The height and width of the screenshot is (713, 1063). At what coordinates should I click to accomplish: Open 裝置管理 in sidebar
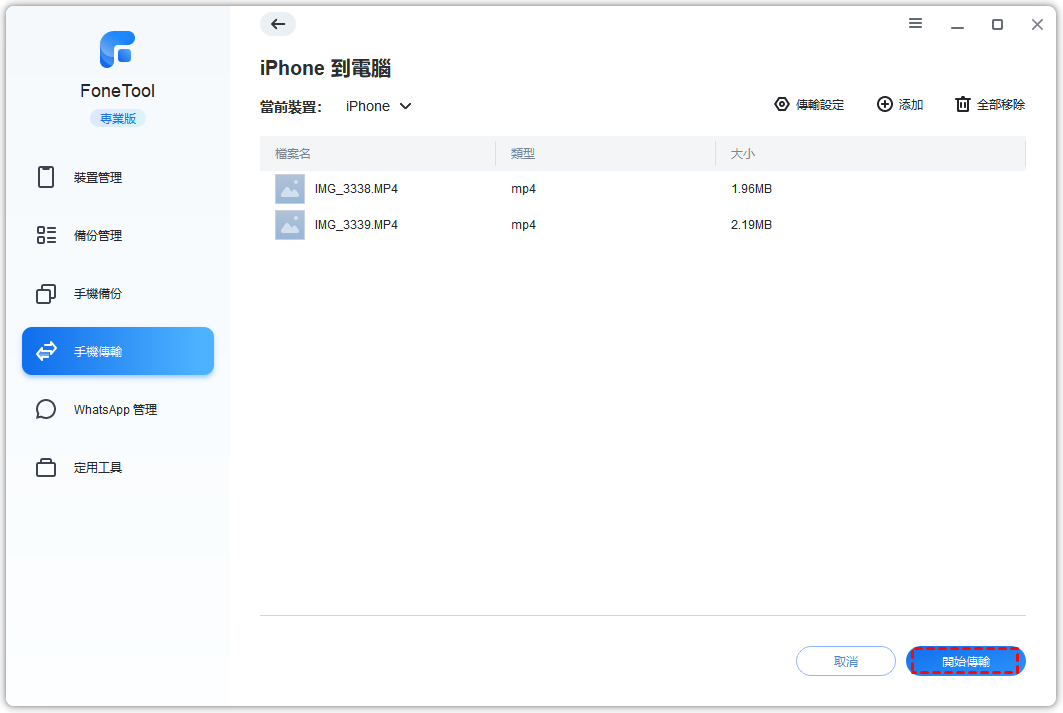point(98,178)
